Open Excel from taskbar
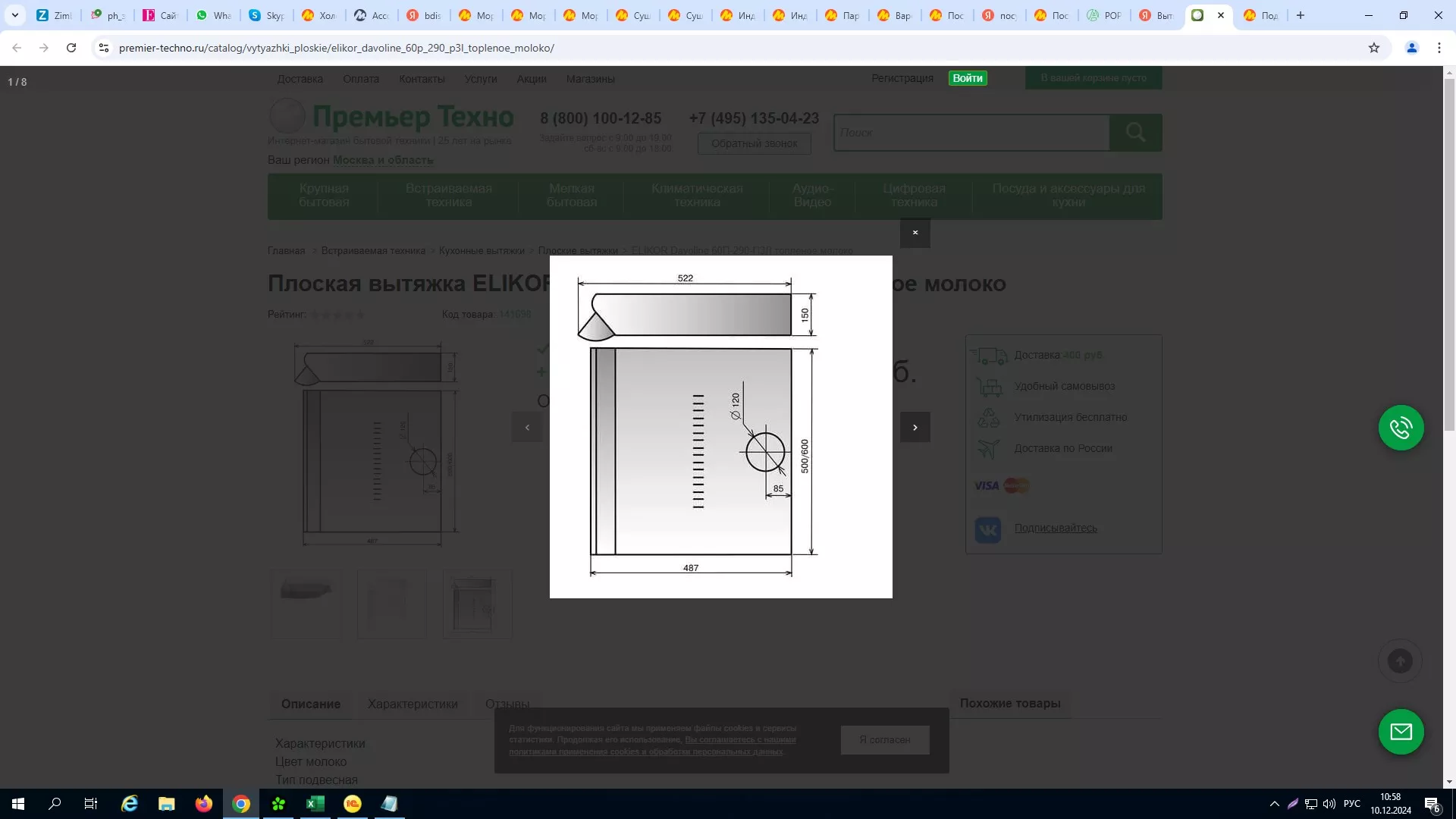The width and height of the screenshot is (1456, 819). click(315, 804)
